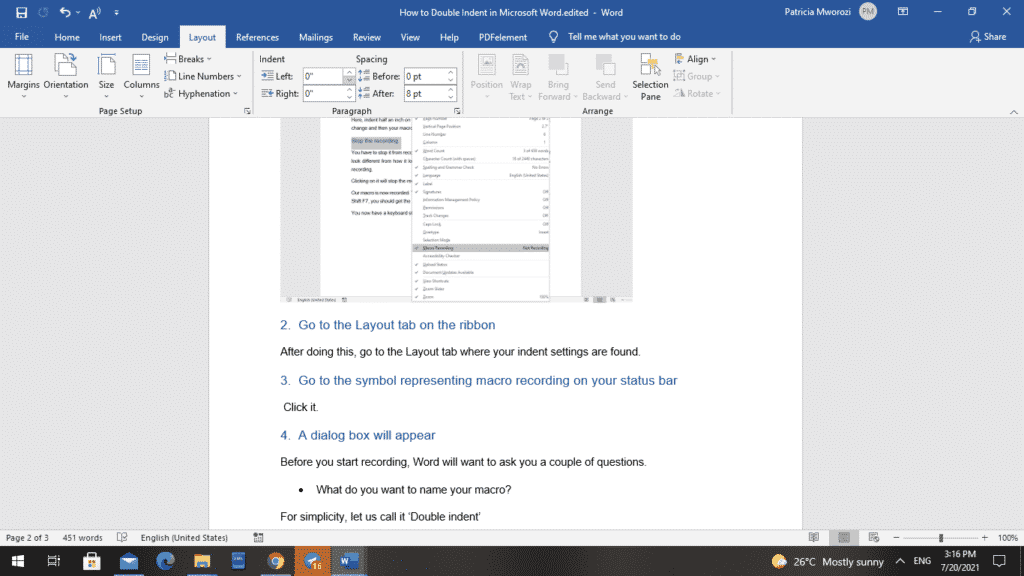1024x576 pixels.
Task: Switch to Print Layout view
Action: click(x=844, y=537)
